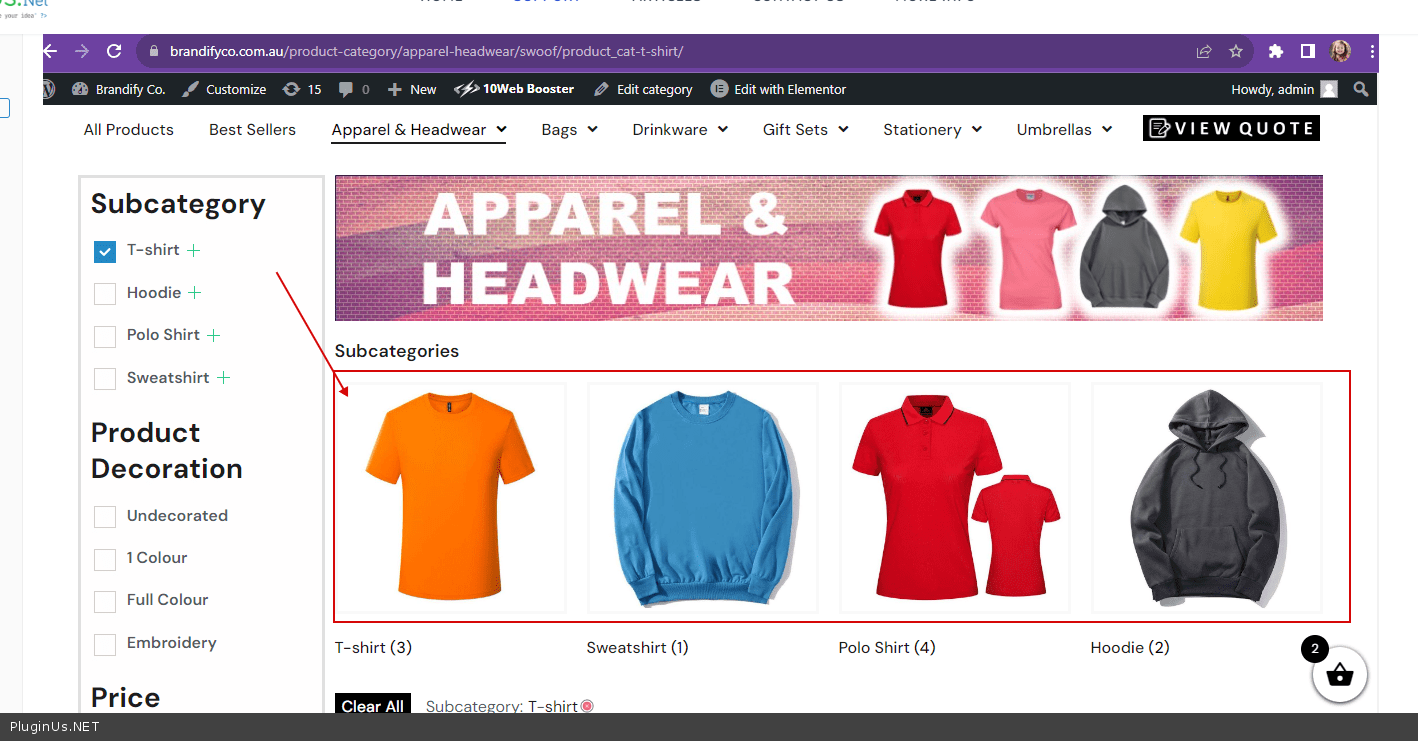Open the Gift Sets dropdown menu
This screenshot has width=1418, height=741.
[805, 129]
